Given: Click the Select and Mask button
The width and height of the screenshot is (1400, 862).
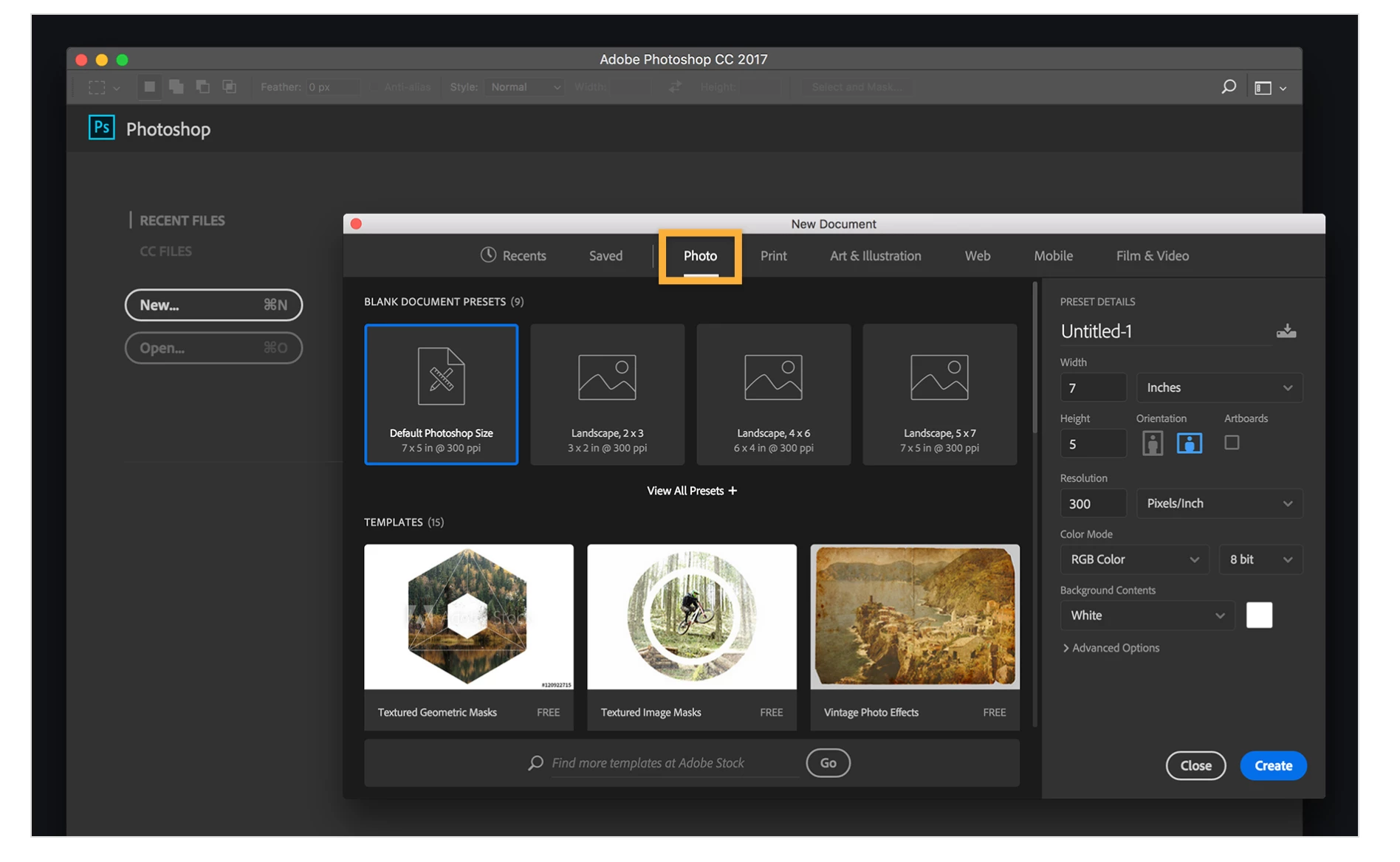Looking at the screenshot, I should coord(857,87).
